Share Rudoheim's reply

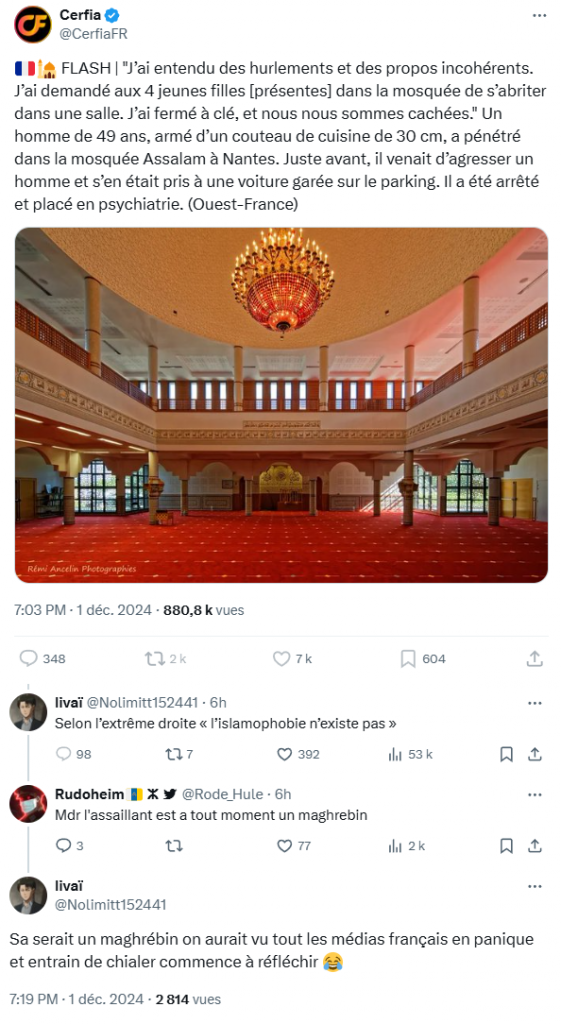click(x=534, y=846)
